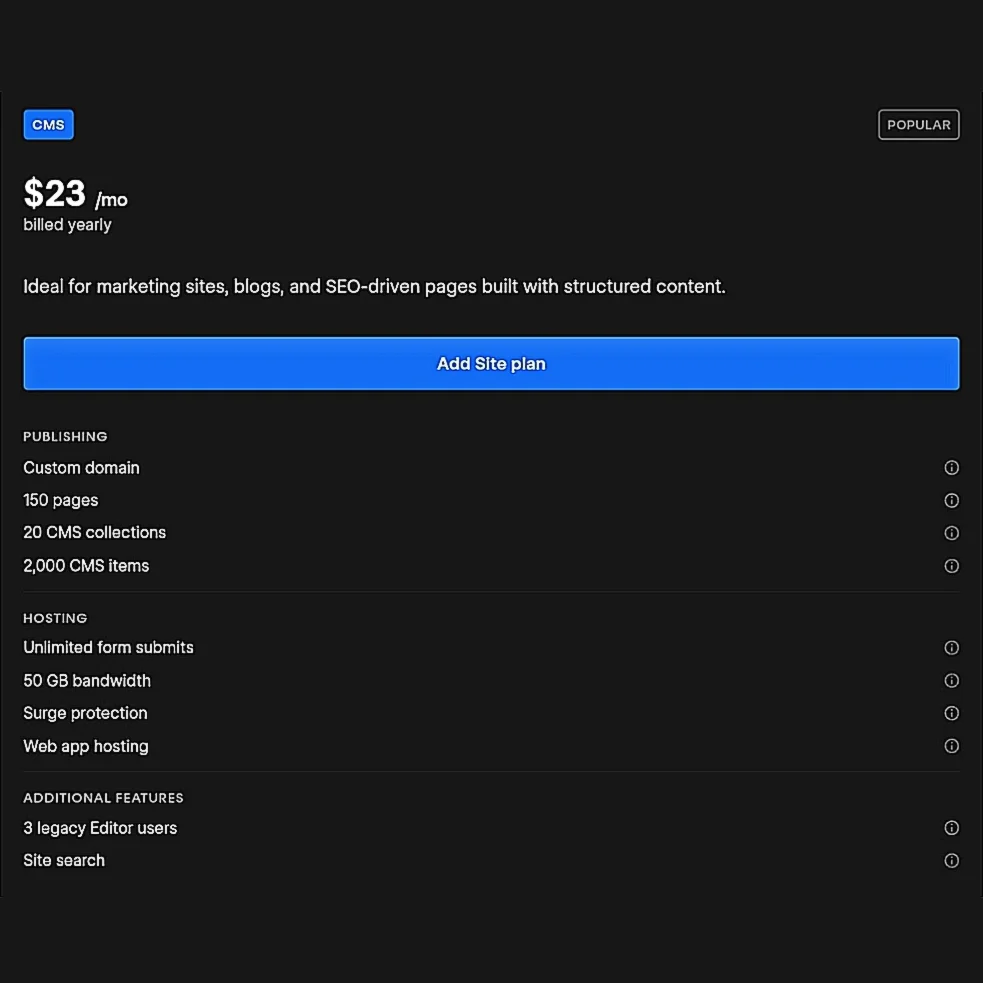Click the Surge protection feature text
This screenshot has width=983, height=983.
pyautogui.click(x=85, y=713)
